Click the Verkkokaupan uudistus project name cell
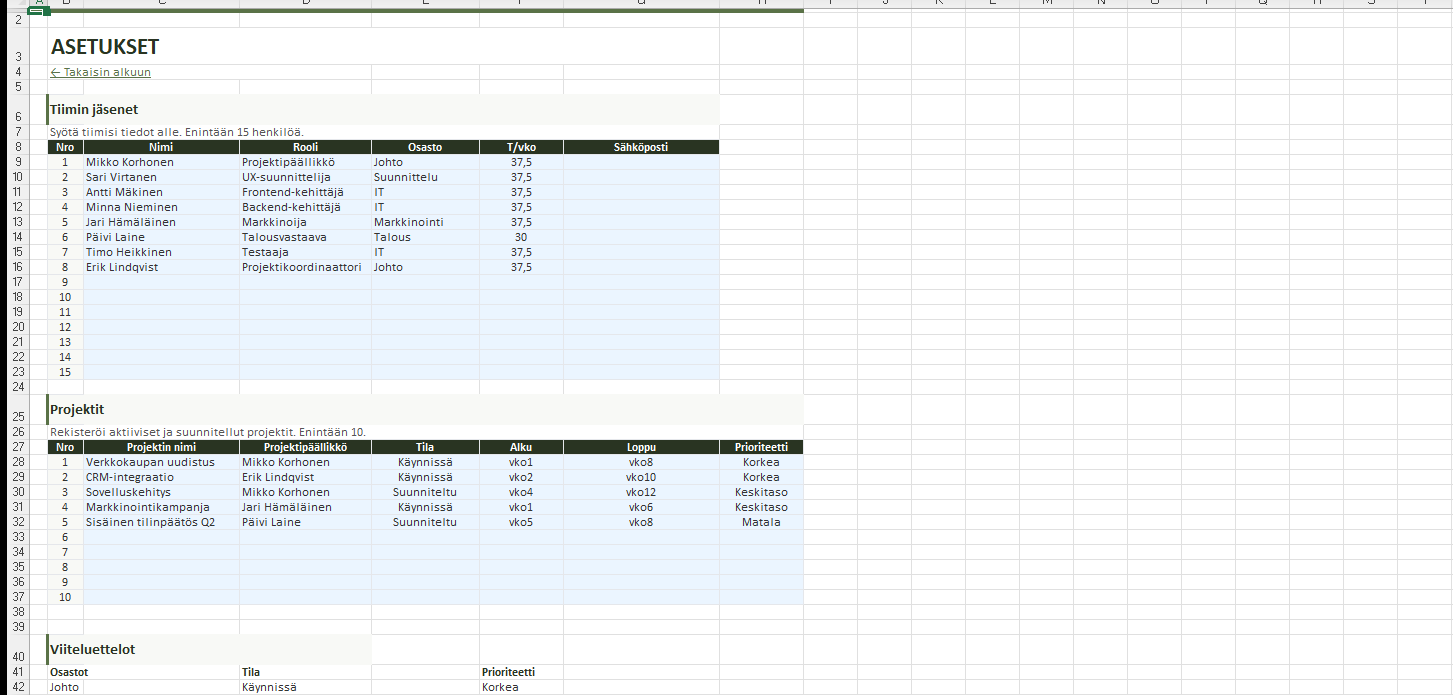The image size is (1453, 695). (150, 462)
